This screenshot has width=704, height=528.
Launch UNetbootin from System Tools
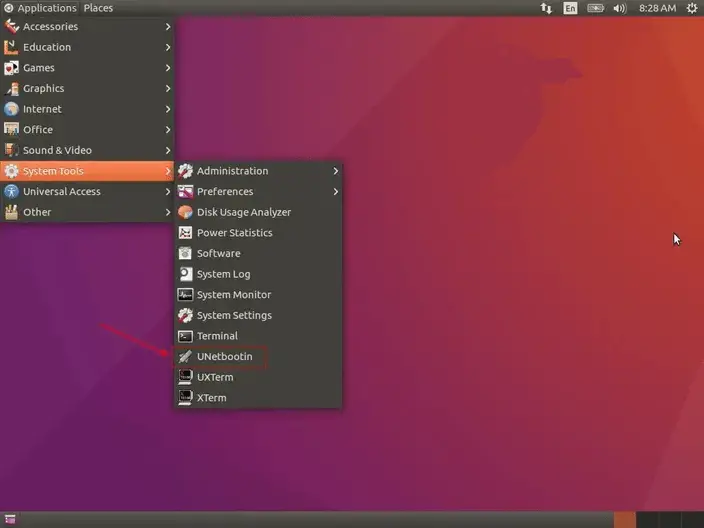pos(258,357)
